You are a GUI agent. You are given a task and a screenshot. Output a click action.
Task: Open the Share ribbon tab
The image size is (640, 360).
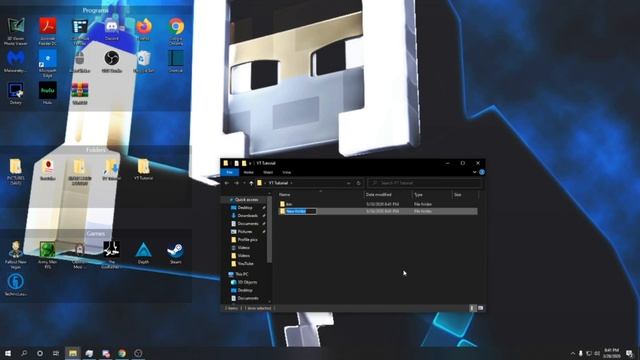pos(268,172)
